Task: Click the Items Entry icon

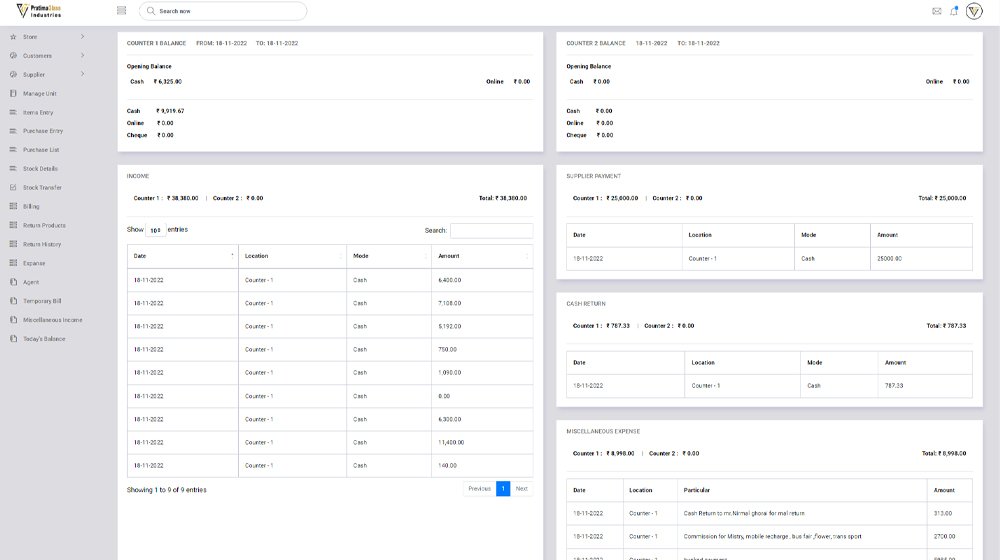Action: (x=13, y=112)
